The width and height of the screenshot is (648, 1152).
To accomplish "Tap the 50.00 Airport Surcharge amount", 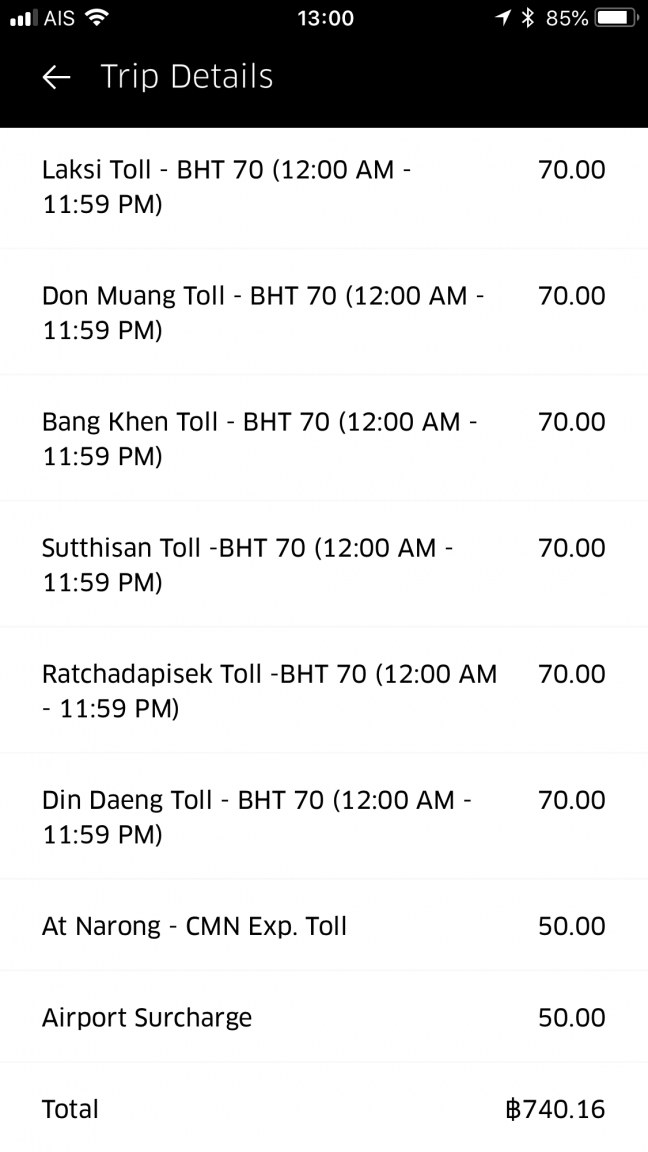I will pyautogui.click(x=572, y=1018).
